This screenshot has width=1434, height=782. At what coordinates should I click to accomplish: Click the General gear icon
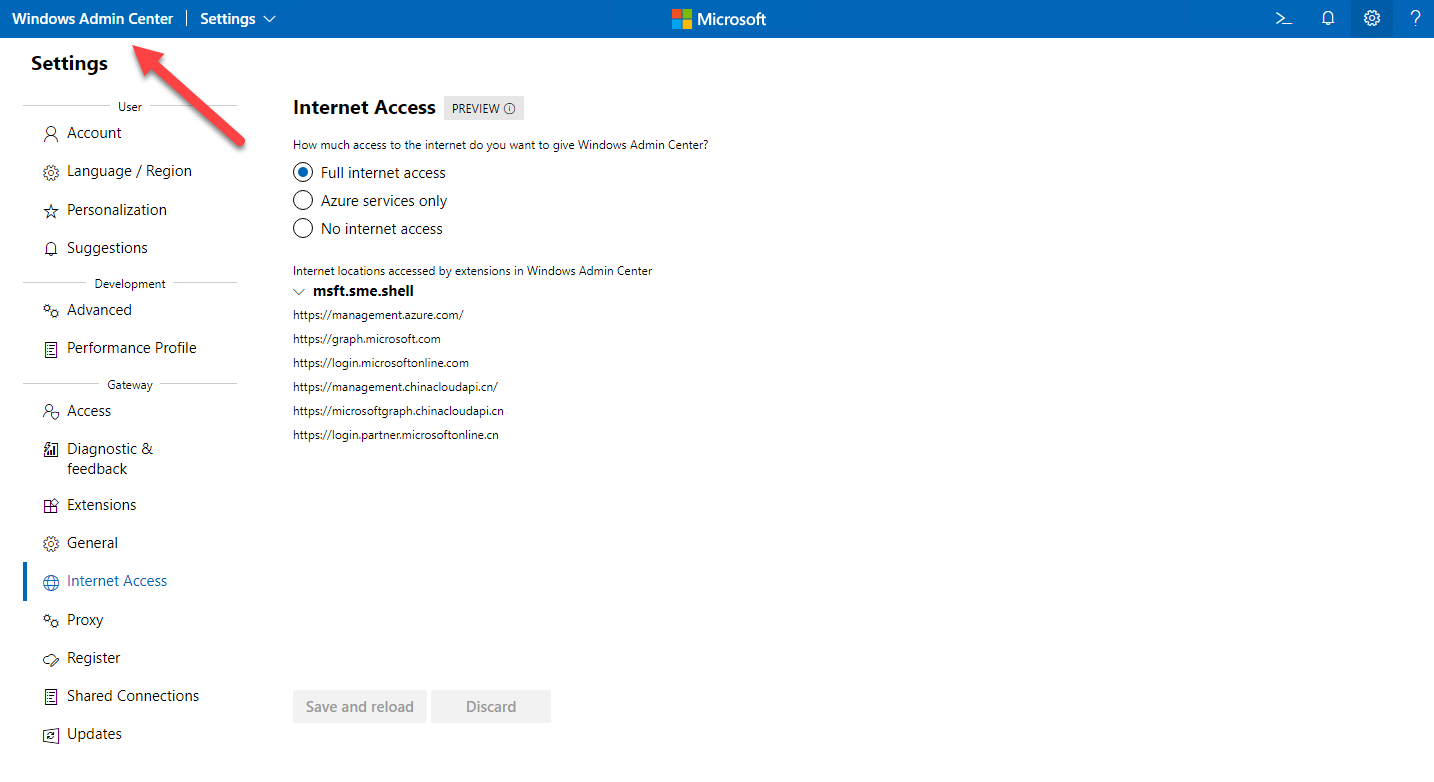tap(51, 544)
